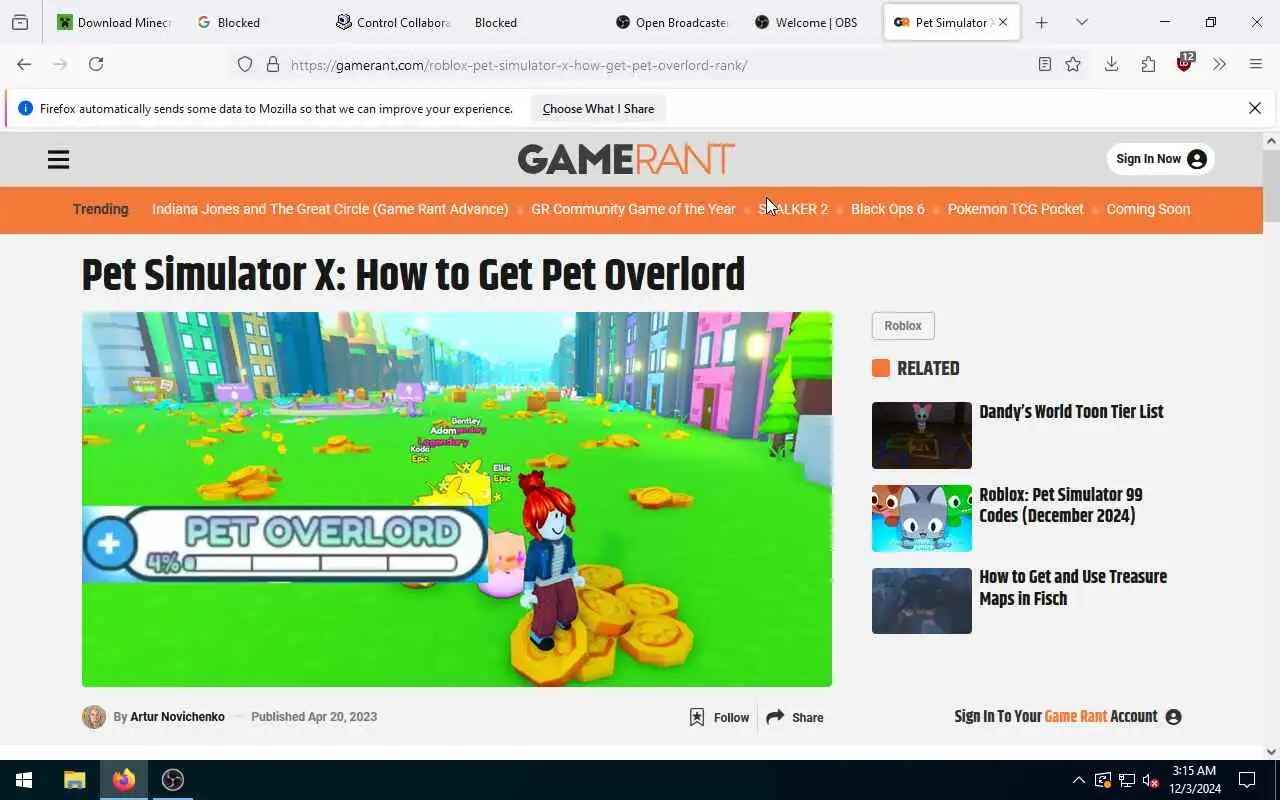The image size is (1280, 800).
Task: Share the article
Action: [795, 717]
